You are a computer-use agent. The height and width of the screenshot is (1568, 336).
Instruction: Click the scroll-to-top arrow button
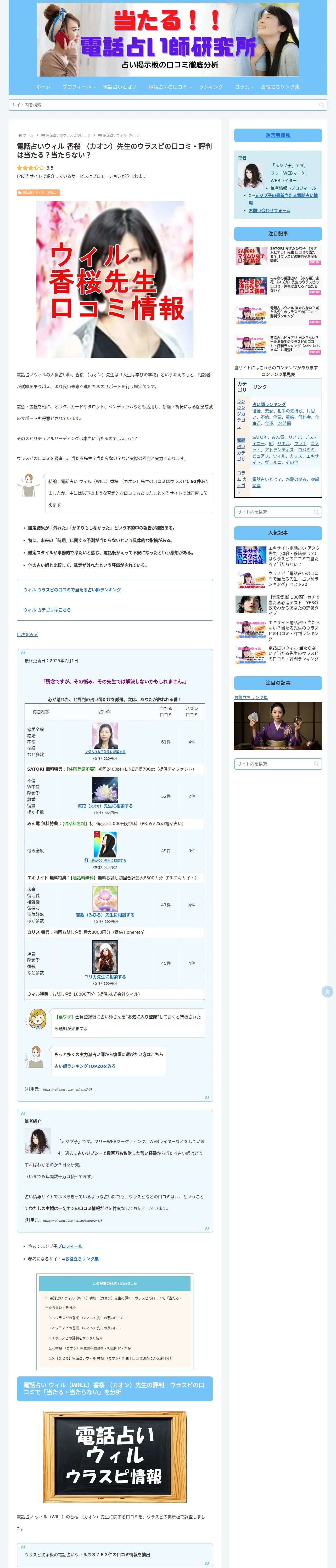(327, 991)
